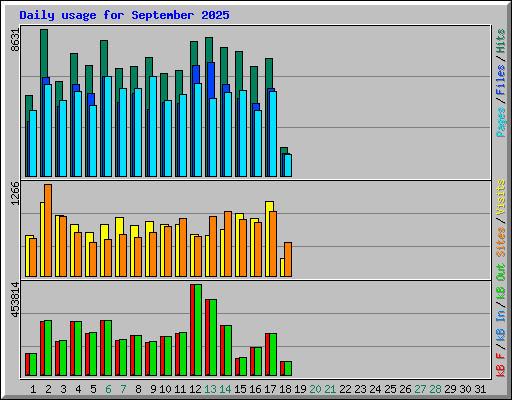Viewport: 512px width, 400px height.
Task: Select day 13 weekend label
Action: 210,389
